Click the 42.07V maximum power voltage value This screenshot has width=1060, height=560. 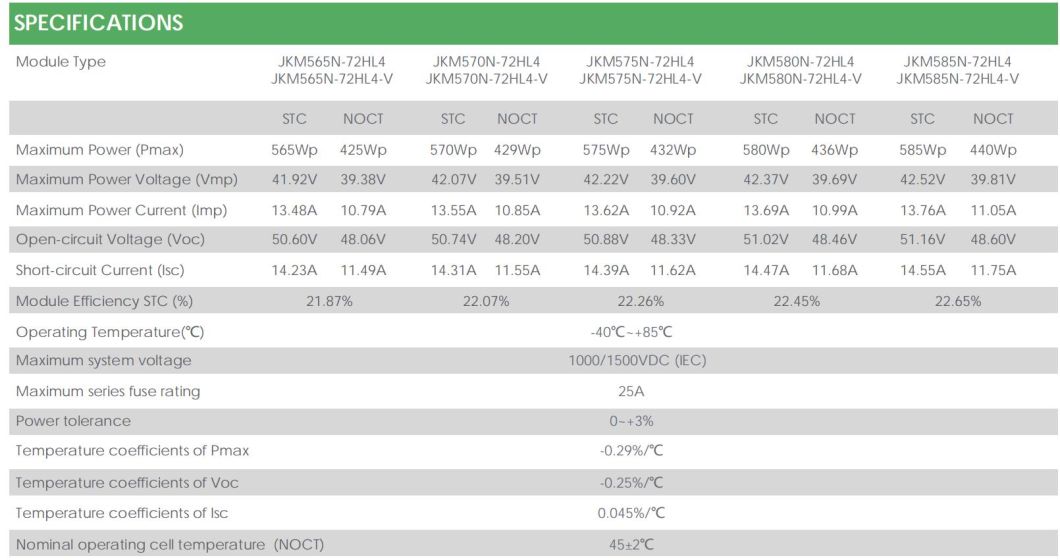(453, 180)
